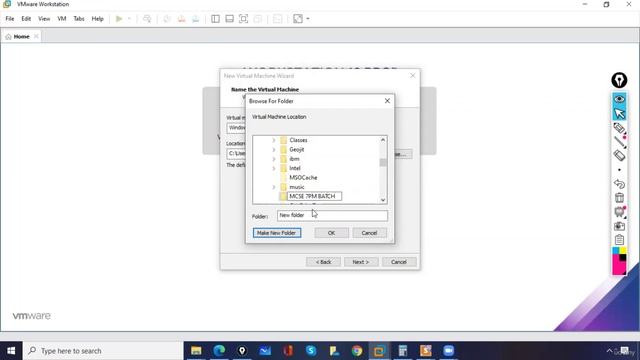Open the View menu
This screenshot has height=360, width=640.
coord(44,19)
